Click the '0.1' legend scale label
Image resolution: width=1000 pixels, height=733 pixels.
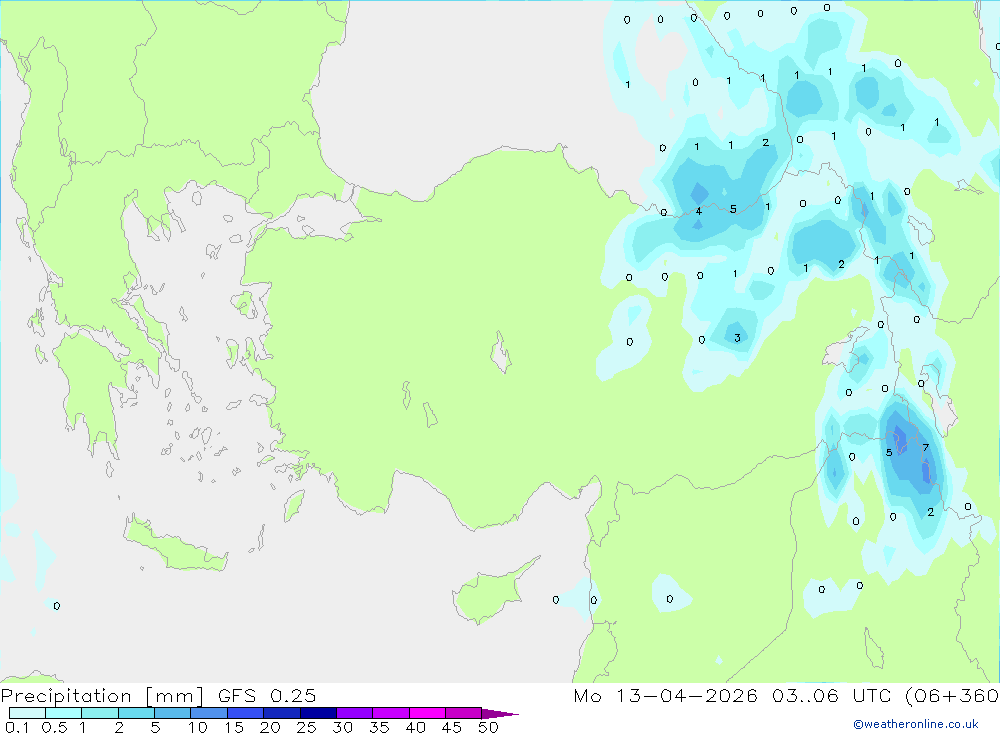[17, 727]
